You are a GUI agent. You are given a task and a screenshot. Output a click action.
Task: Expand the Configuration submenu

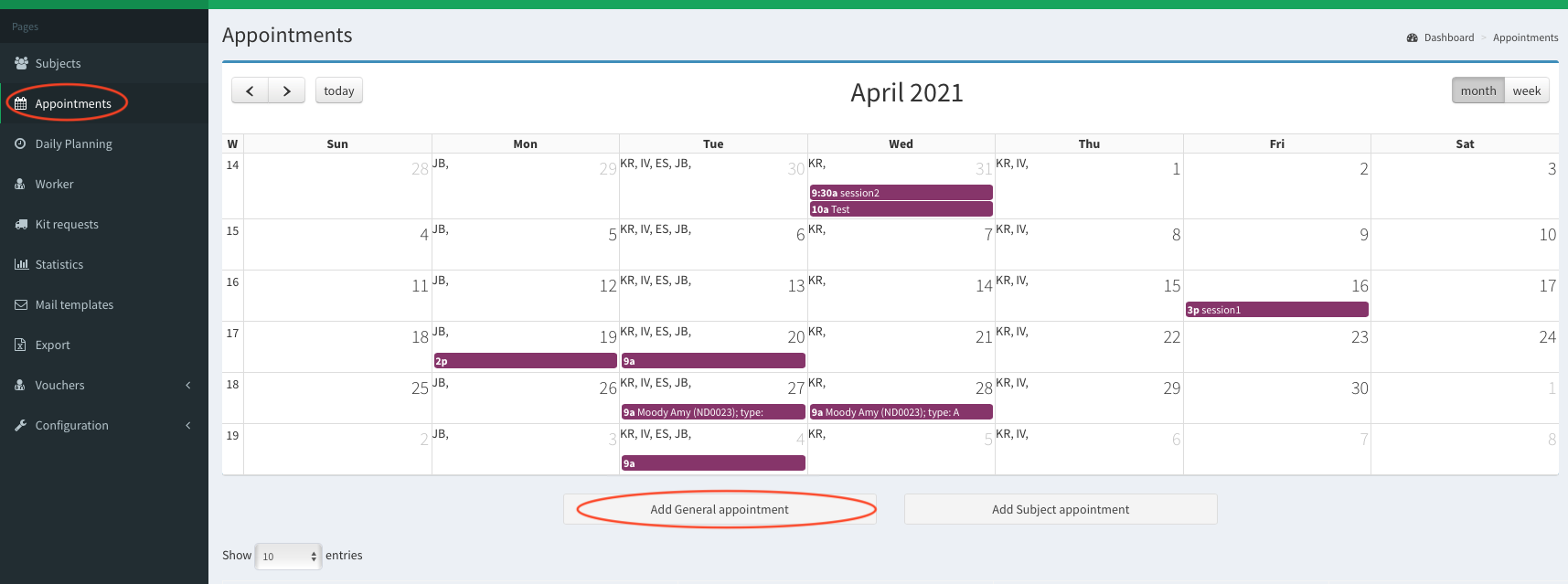pyautogui.click(x=188, y=425)
